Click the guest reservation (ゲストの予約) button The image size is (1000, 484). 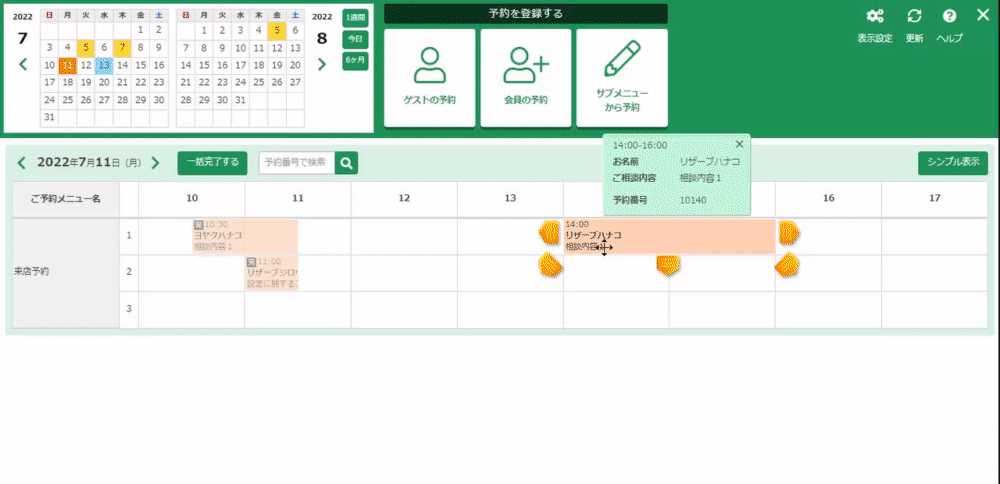[430, 78]
